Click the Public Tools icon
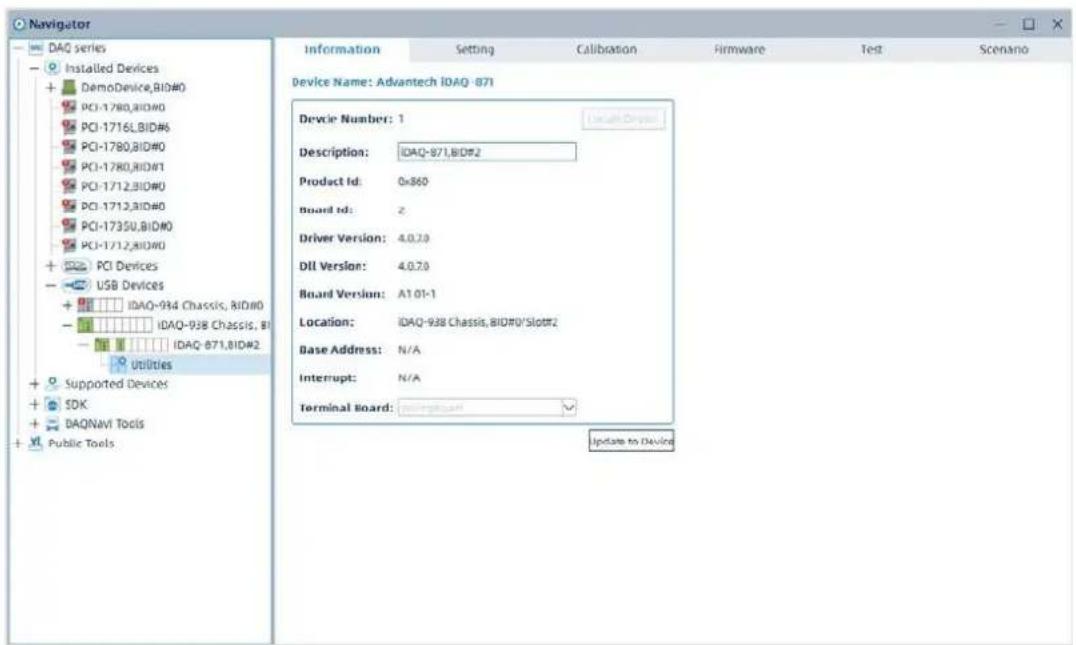 tap(36, 443)
